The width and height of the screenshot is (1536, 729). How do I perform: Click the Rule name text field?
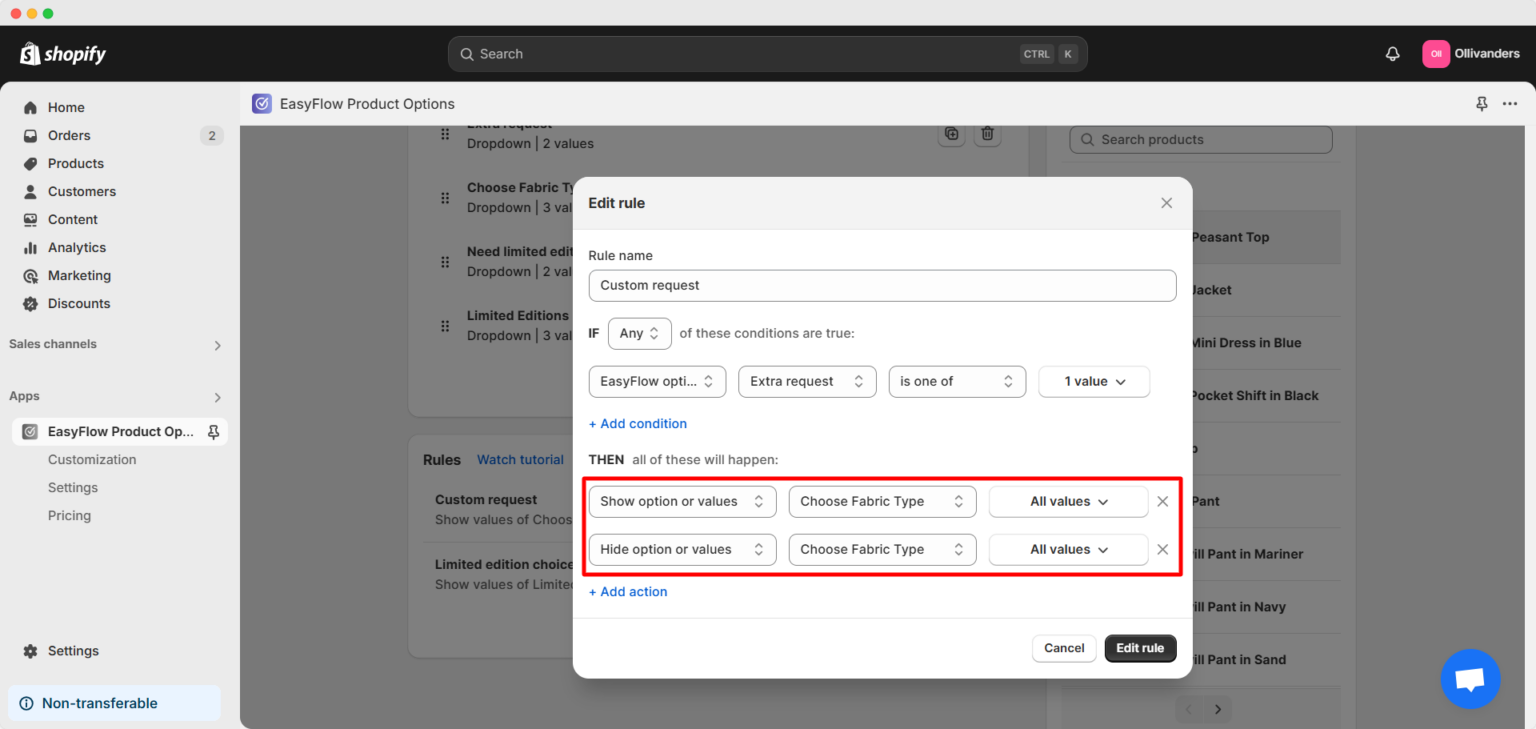tap(882, 285)
